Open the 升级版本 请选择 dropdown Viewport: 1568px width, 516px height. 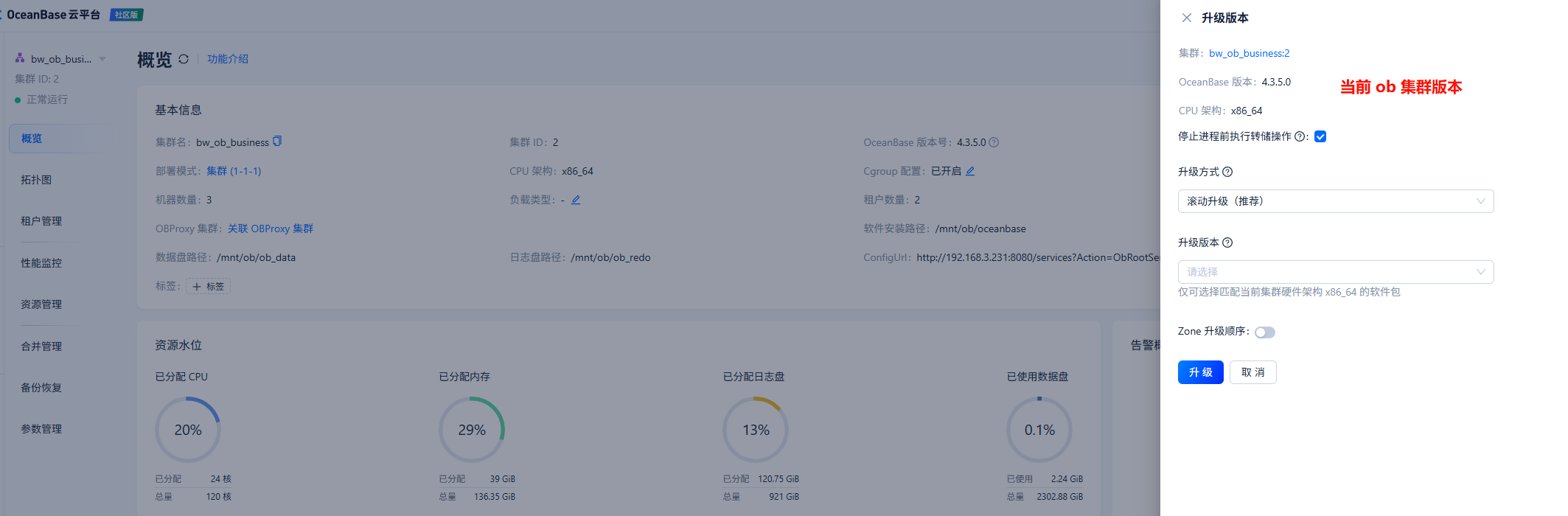1336,272
